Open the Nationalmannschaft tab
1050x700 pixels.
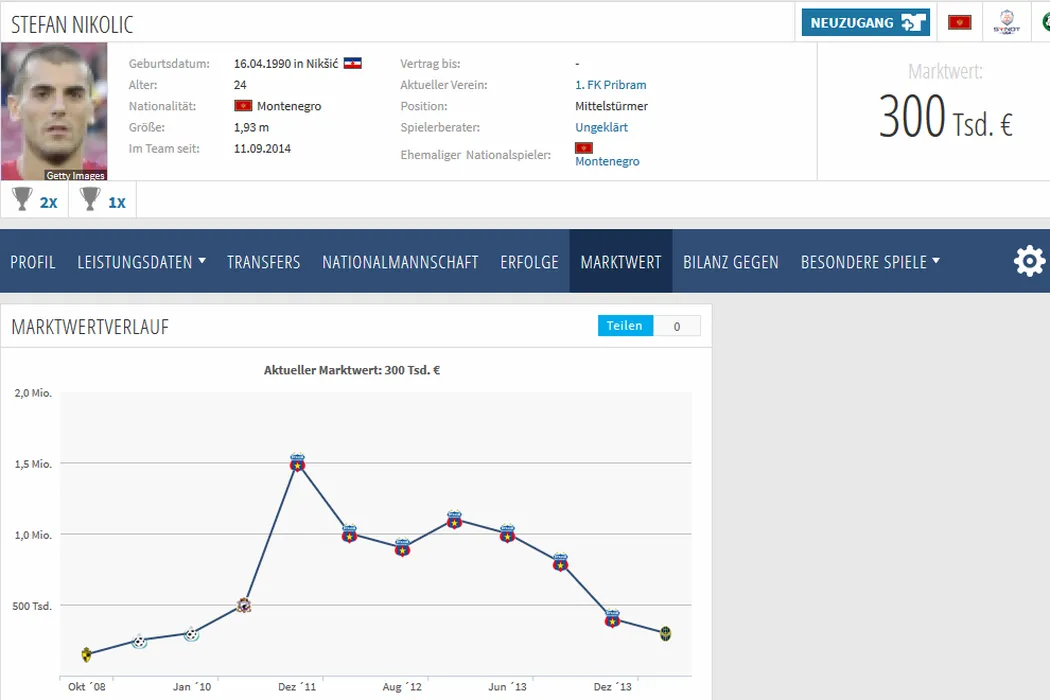(400, 262)
